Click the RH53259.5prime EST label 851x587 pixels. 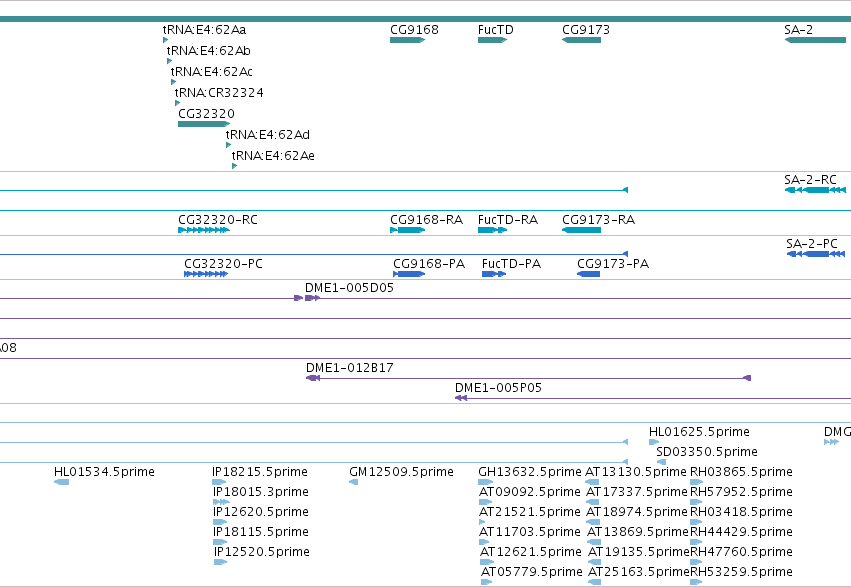[x=741, y=573]
